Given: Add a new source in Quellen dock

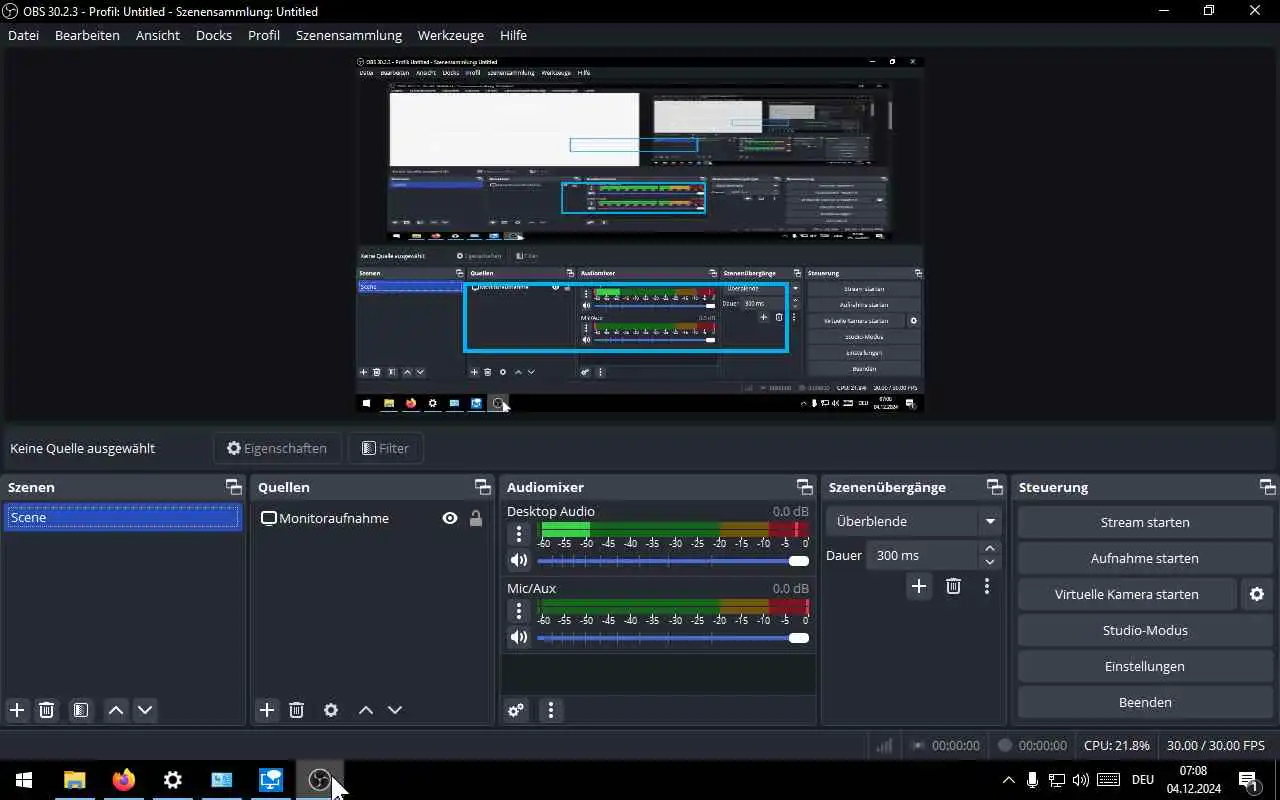Looking at the screenshot, I should (x=267, y=710).
